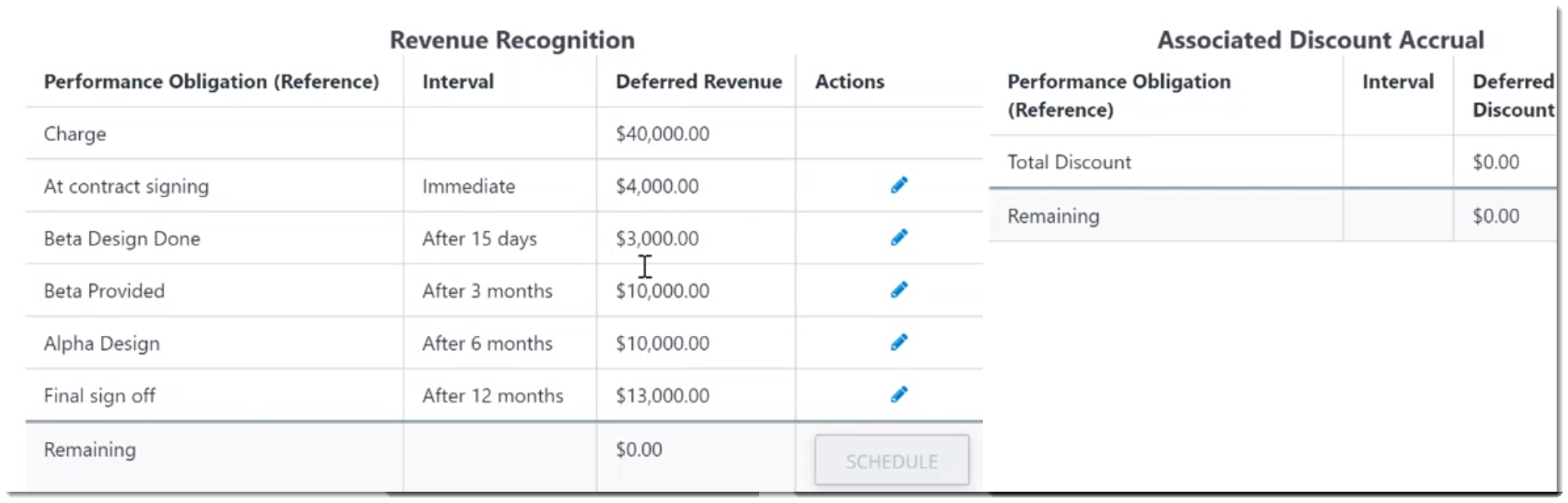The image size is (1568, 503).
Task: Click pencil icon for Final sign off
Action: pos(899,395)
